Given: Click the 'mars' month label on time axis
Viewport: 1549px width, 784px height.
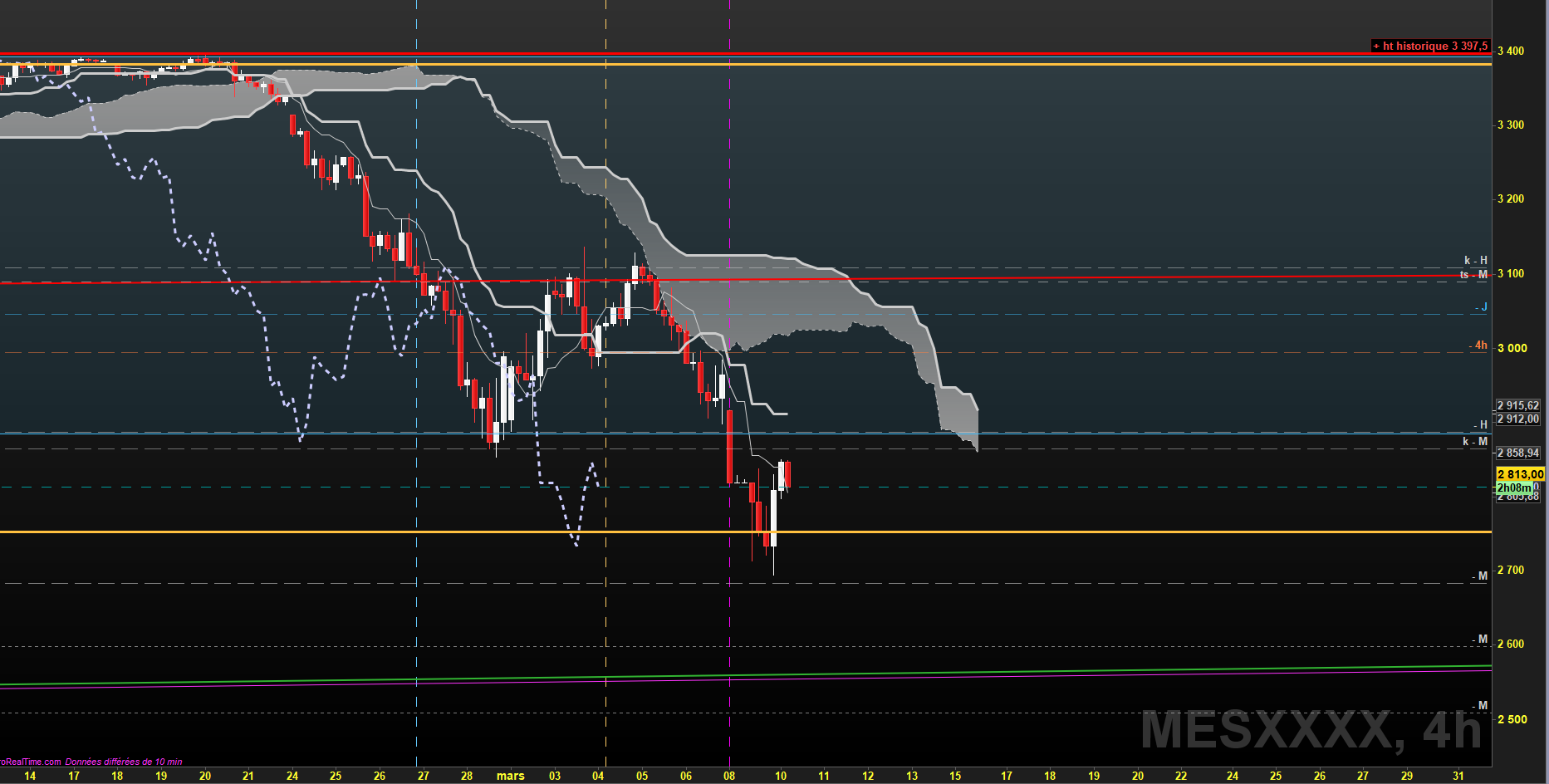Looking at the screenshot, I should [511, 776].
